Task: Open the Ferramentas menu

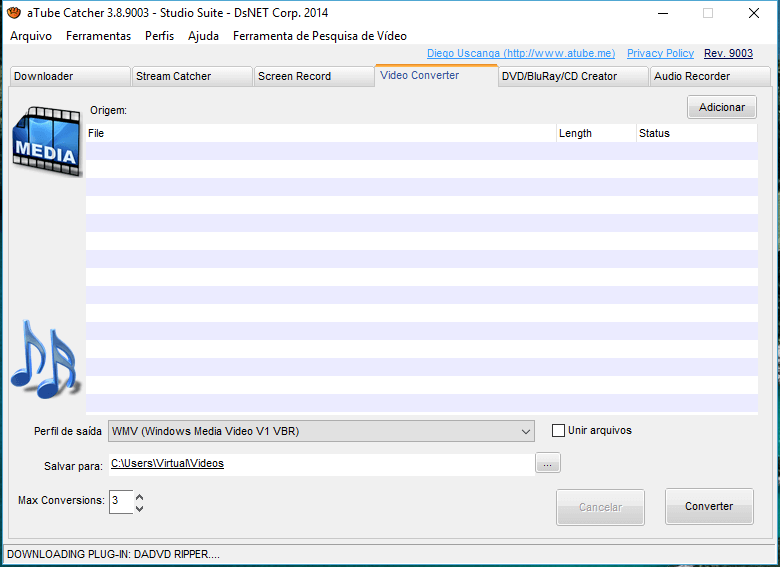Action: point(98,36)
